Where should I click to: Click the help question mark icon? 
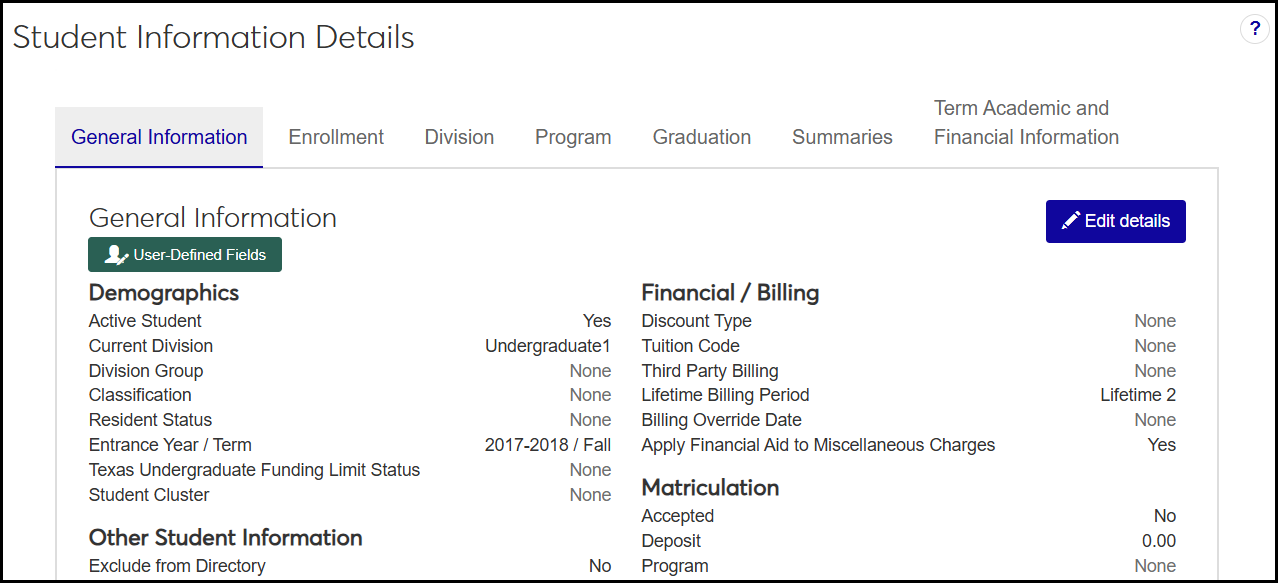(1255, 29)
